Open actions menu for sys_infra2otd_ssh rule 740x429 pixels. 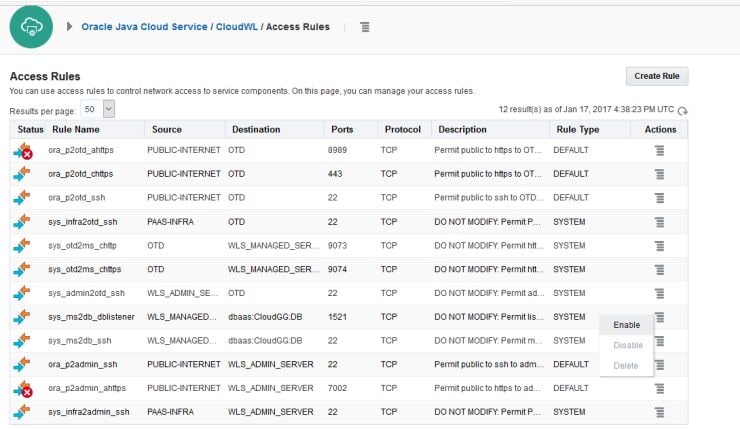[659, 221]
